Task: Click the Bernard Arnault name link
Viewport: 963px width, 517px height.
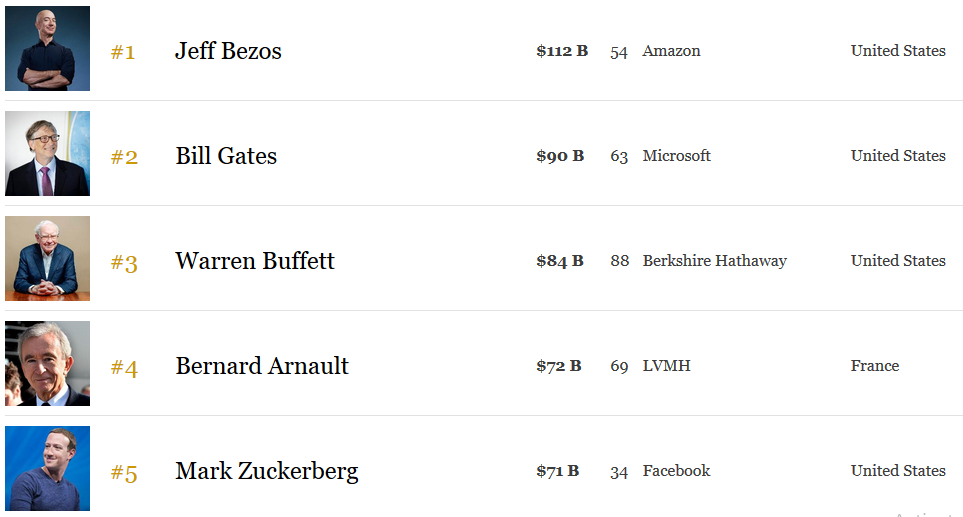Action: tap(262, 366)
